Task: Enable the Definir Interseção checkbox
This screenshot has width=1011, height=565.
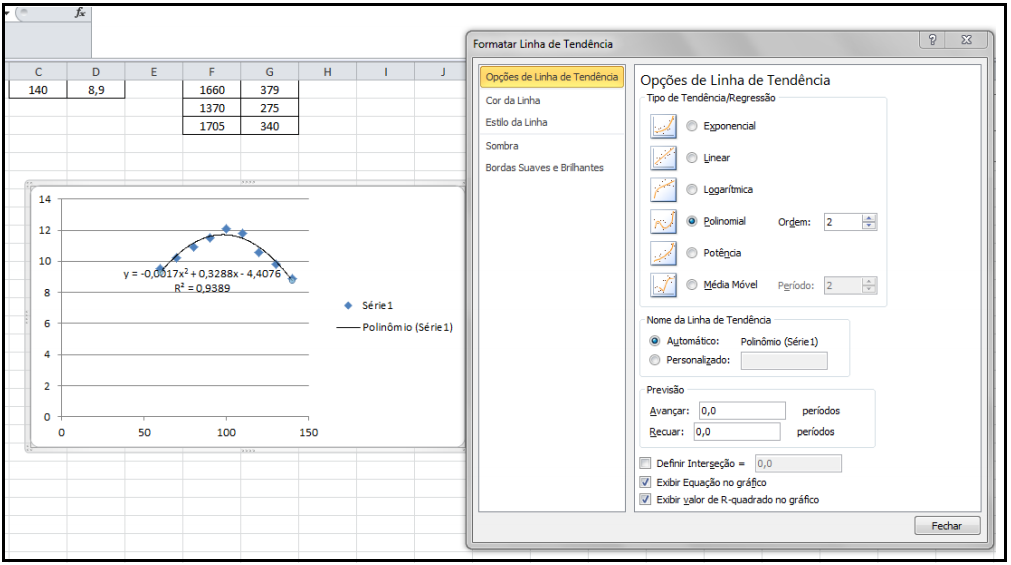Action: tap(645, 464)
